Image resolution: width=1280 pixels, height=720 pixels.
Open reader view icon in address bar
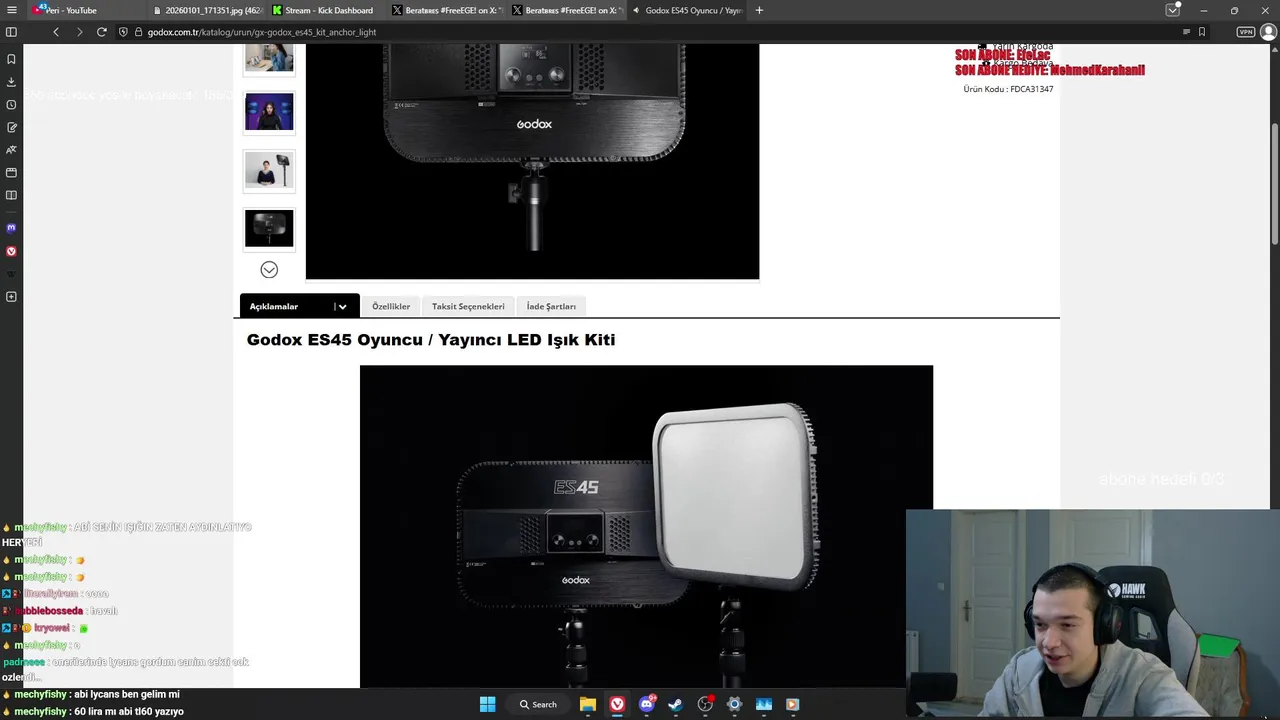point(1186,32)
